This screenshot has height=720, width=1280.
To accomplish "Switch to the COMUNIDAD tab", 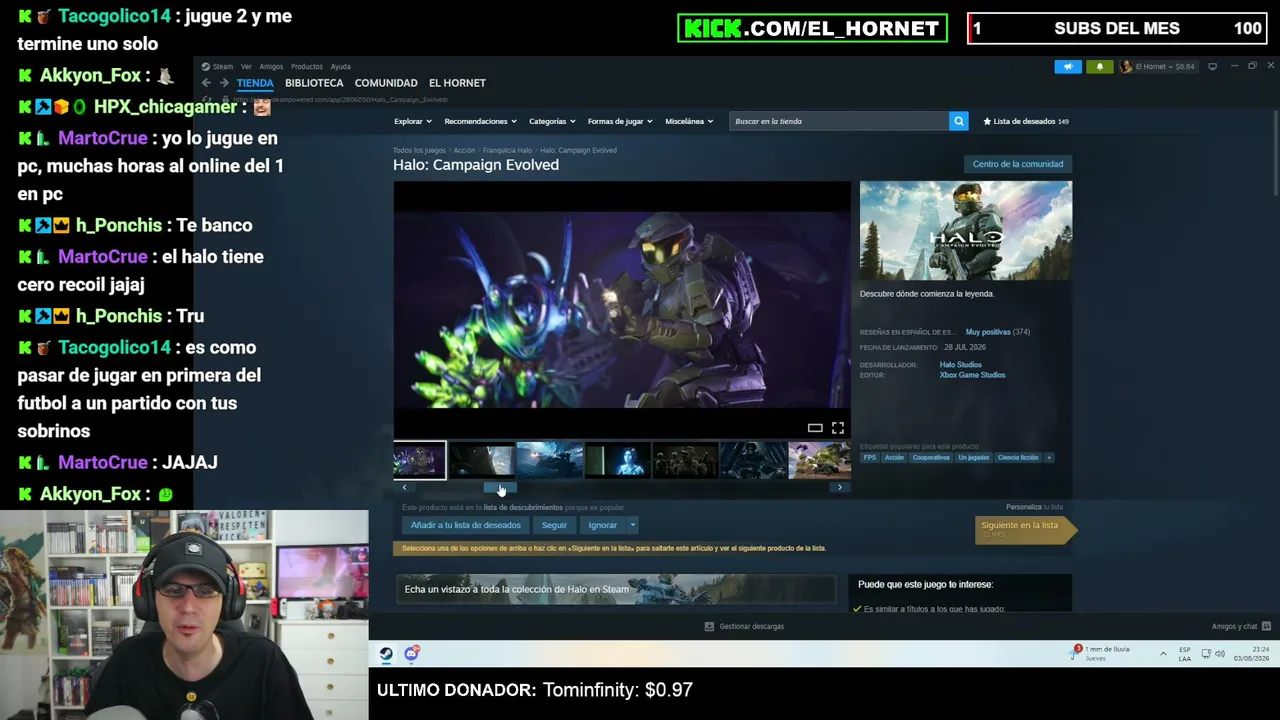I will pyautogui.click(x=386, y=83).
